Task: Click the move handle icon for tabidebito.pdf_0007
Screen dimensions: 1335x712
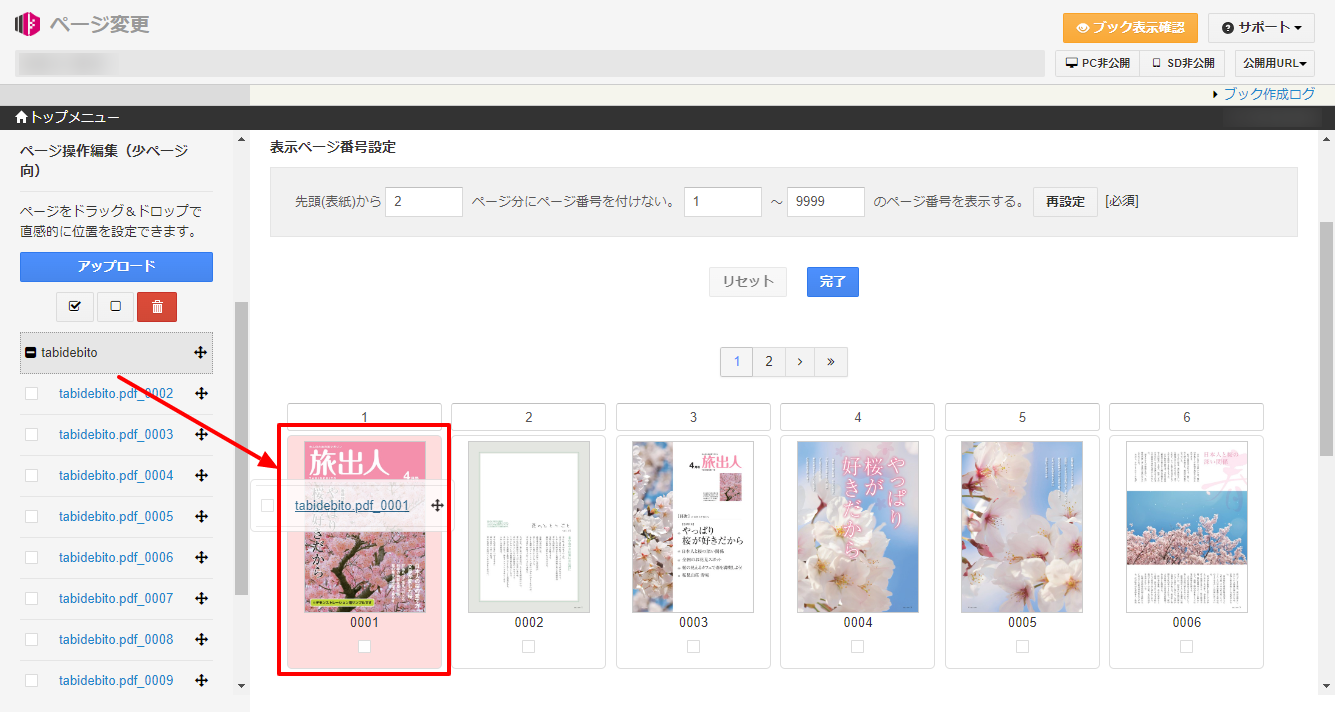Action: 201,599
